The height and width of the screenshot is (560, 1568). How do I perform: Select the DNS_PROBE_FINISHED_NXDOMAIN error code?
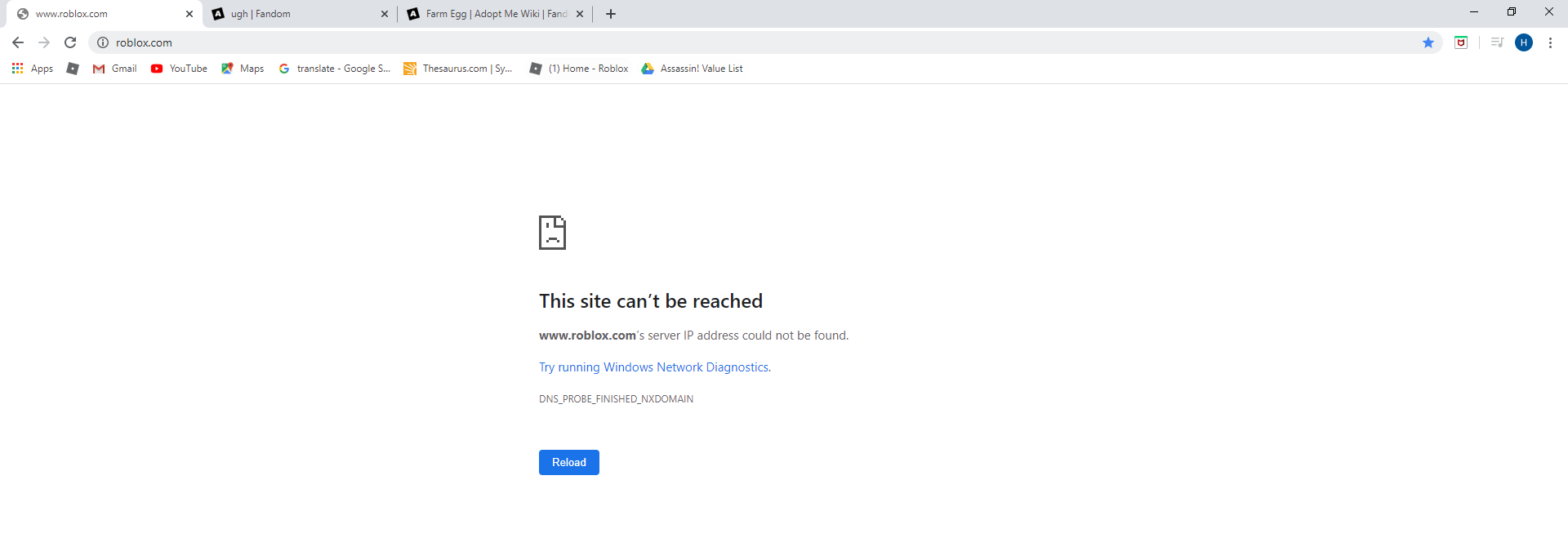tap(616, 399)
